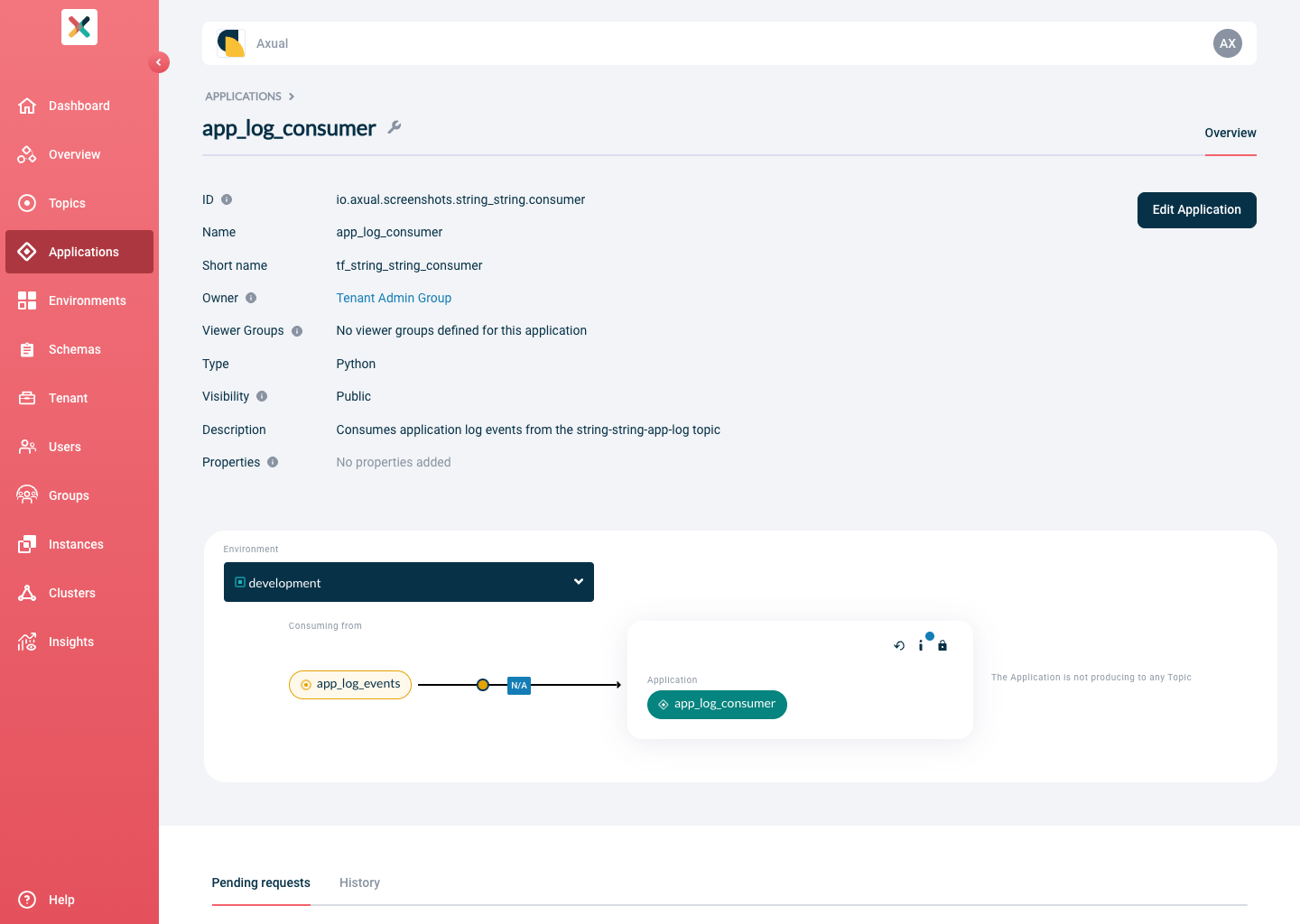Click the yellow connection status dot
Screen dimensions: 1300x924
click(483, 685)
